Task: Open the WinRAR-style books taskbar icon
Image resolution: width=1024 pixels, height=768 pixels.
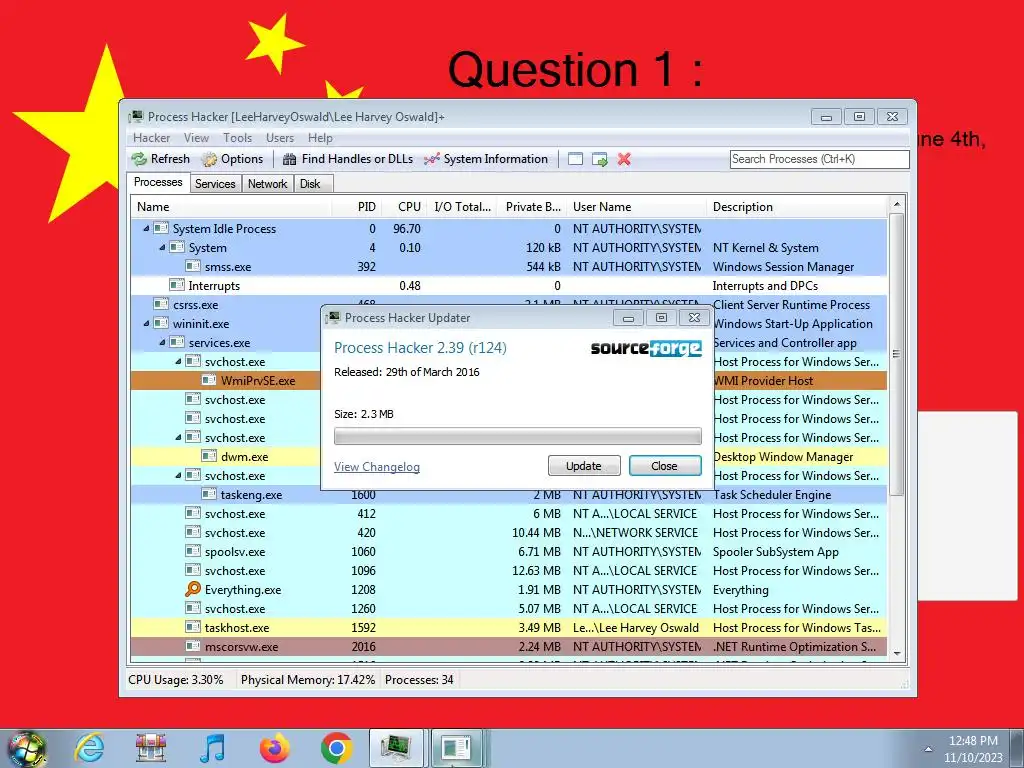Action: pos(151,748)
